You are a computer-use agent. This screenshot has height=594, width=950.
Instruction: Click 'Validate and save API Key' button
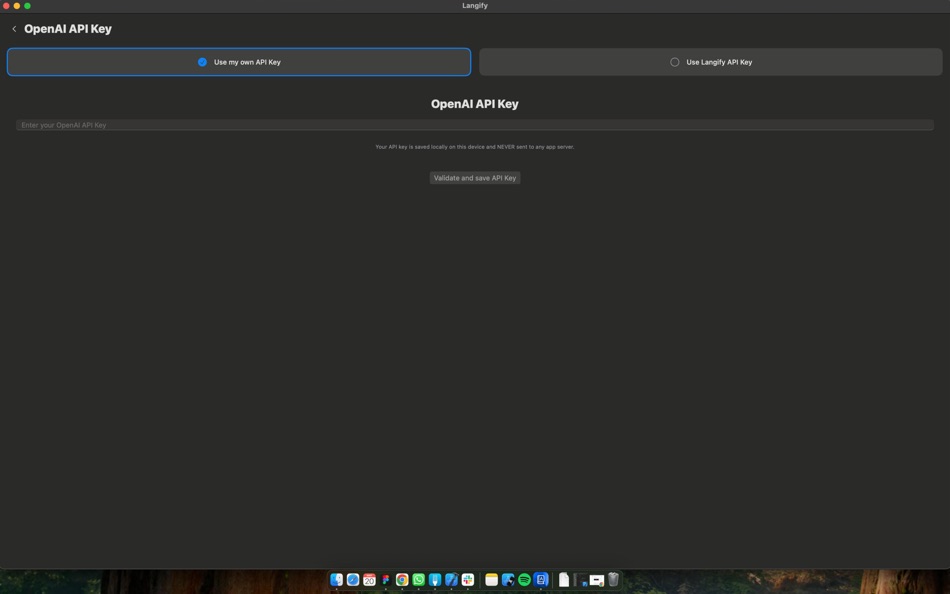coord(475,178)
